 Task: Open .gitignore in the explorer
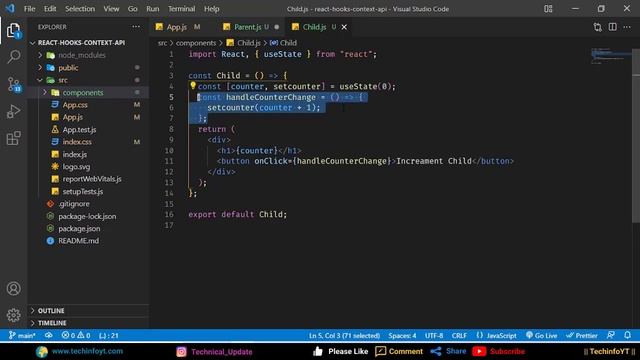(x=73, y=204)
